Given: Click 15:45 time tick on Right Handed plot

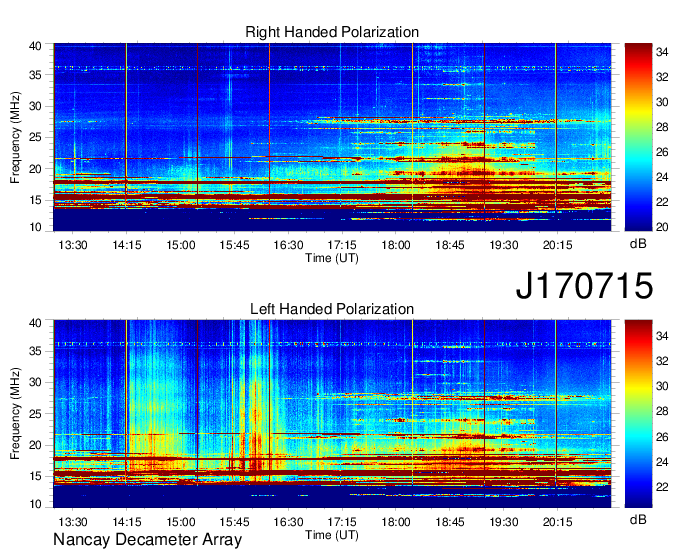Looking at the screenshot, I should (x=235, y=245).
